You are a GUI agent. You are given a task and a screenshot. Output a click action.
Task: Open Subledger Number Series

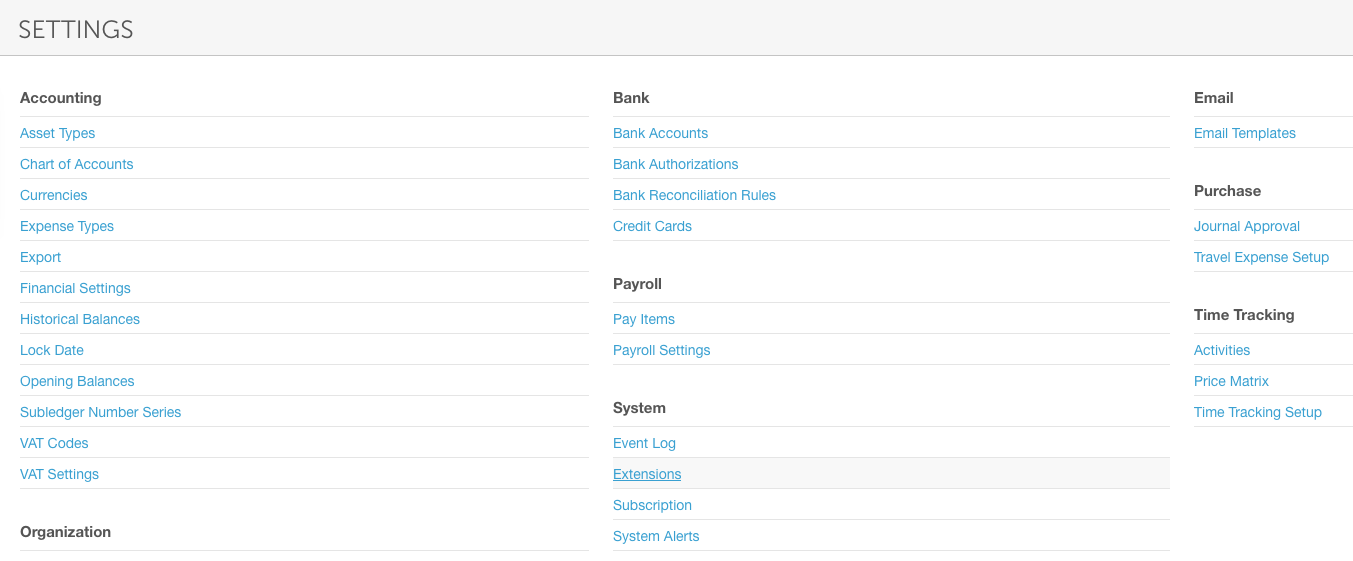tap(100, 412)
